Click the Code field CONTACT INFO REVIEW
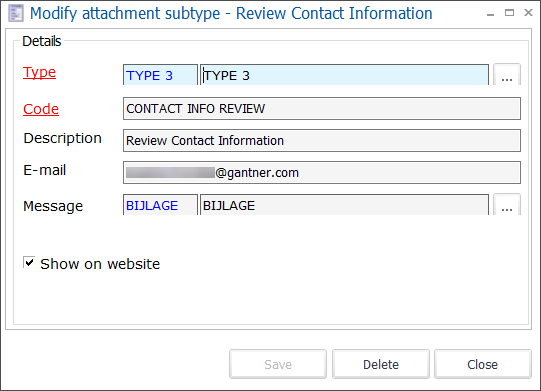The width and height of the screenshot is (541, 391). pyautogui.click(x=322, y=108)
